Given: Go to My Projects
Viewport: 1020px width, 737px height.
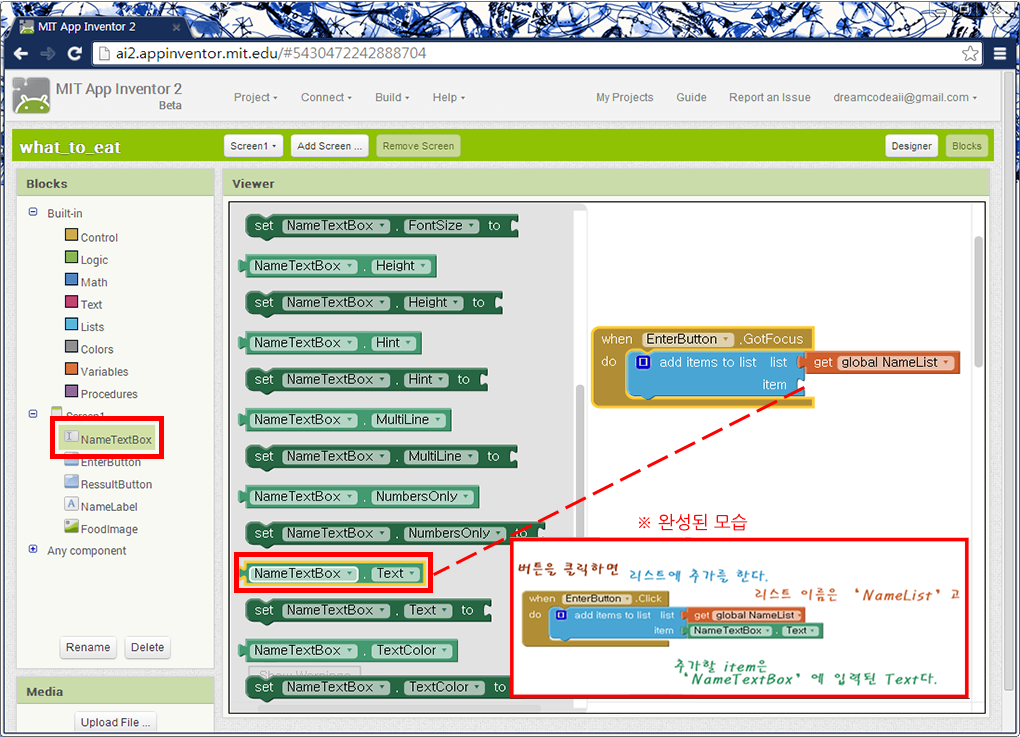Looking at the screenshot, I should pyautogui.click(x=624, y=98).
